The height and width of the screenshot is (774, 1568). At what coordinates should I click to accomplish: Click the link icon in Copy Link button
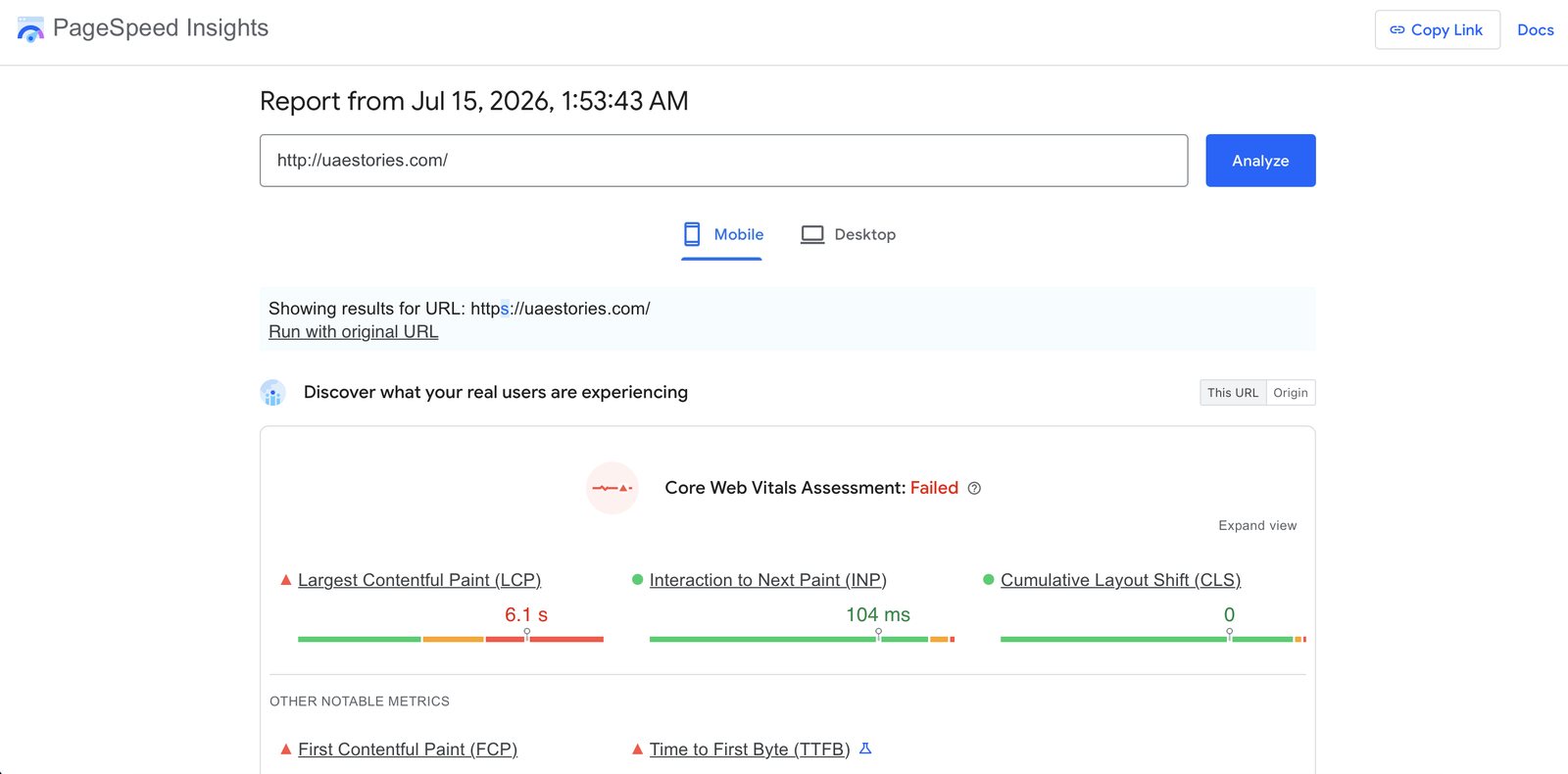(x=1397, y=30)
